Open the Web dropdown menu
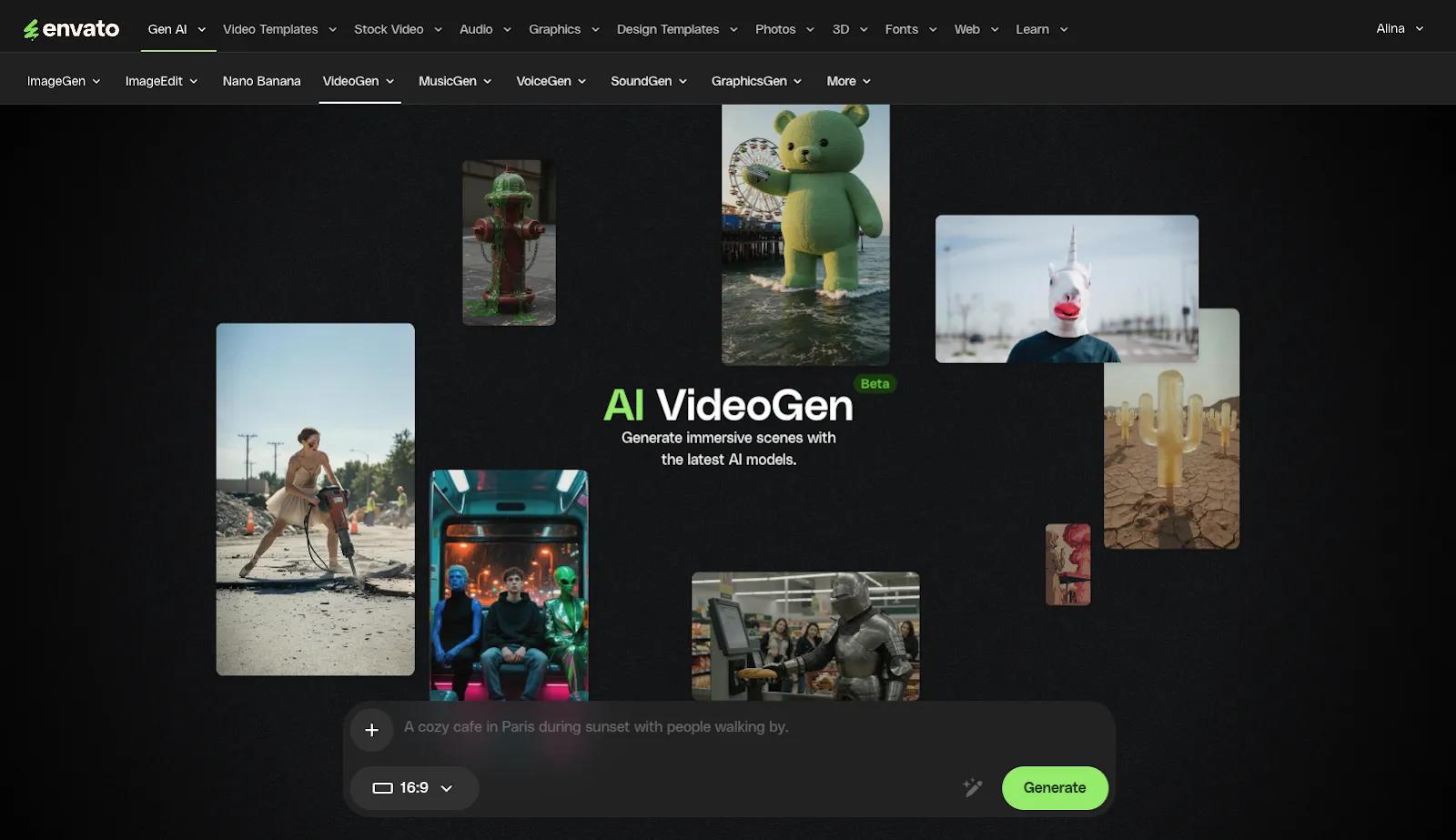 (976, 29)
